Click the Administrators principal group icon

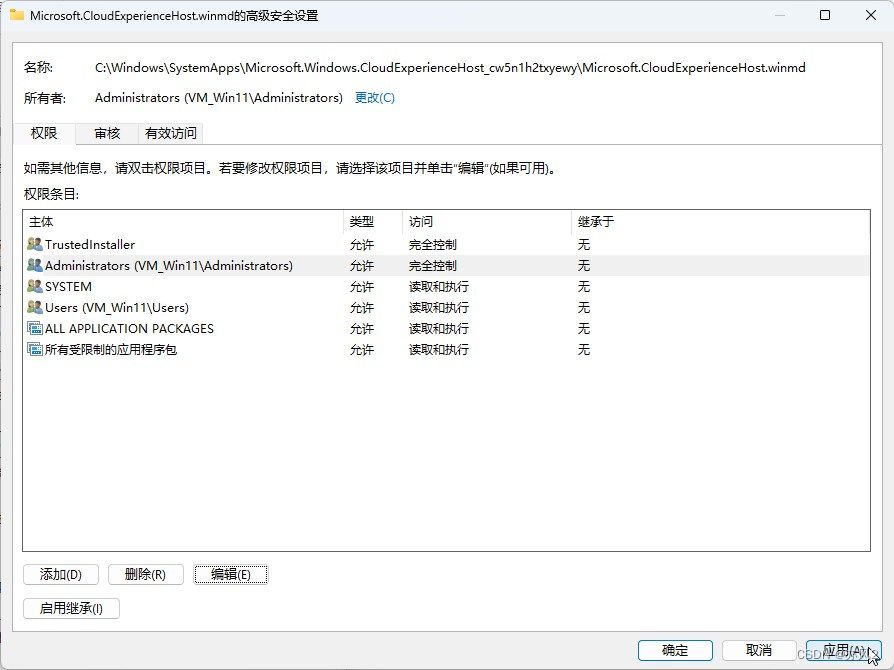35,266
